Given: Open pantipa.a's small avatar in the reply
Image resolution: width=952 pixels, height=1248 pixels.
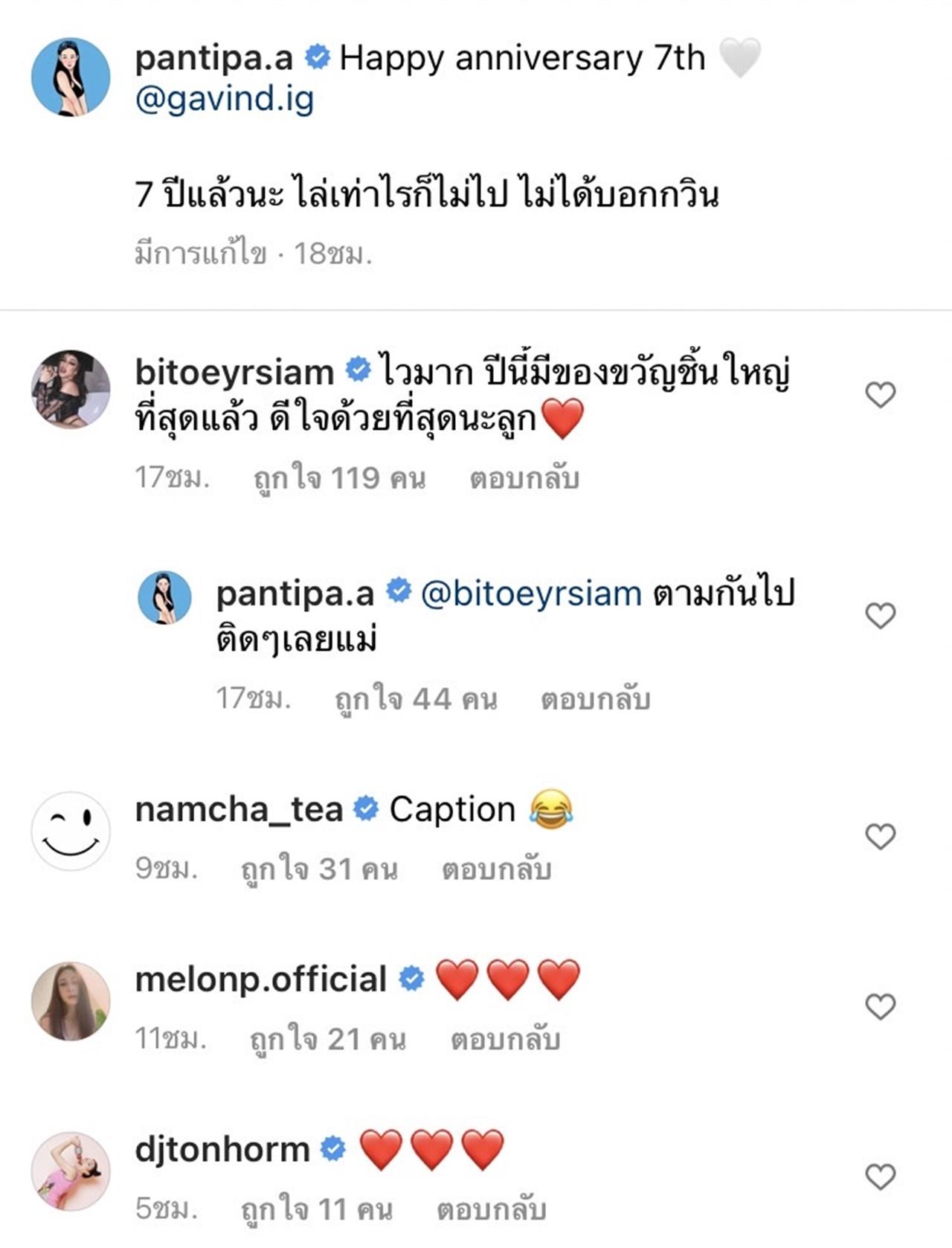Looking at the screenshot, I should point(165,597).
